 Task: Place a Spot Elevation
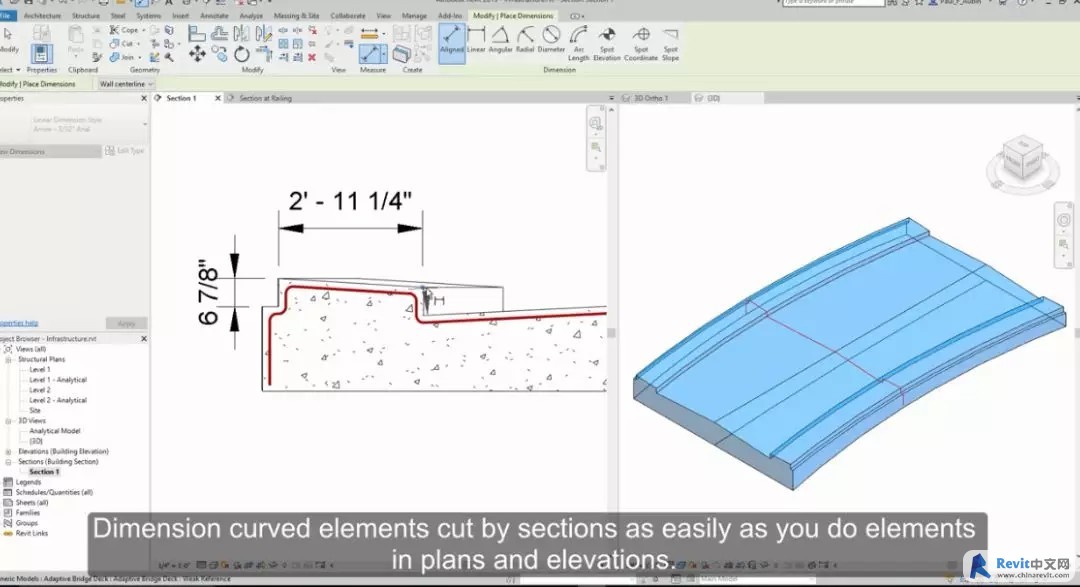pyautogui.click(x=607, y=43)
